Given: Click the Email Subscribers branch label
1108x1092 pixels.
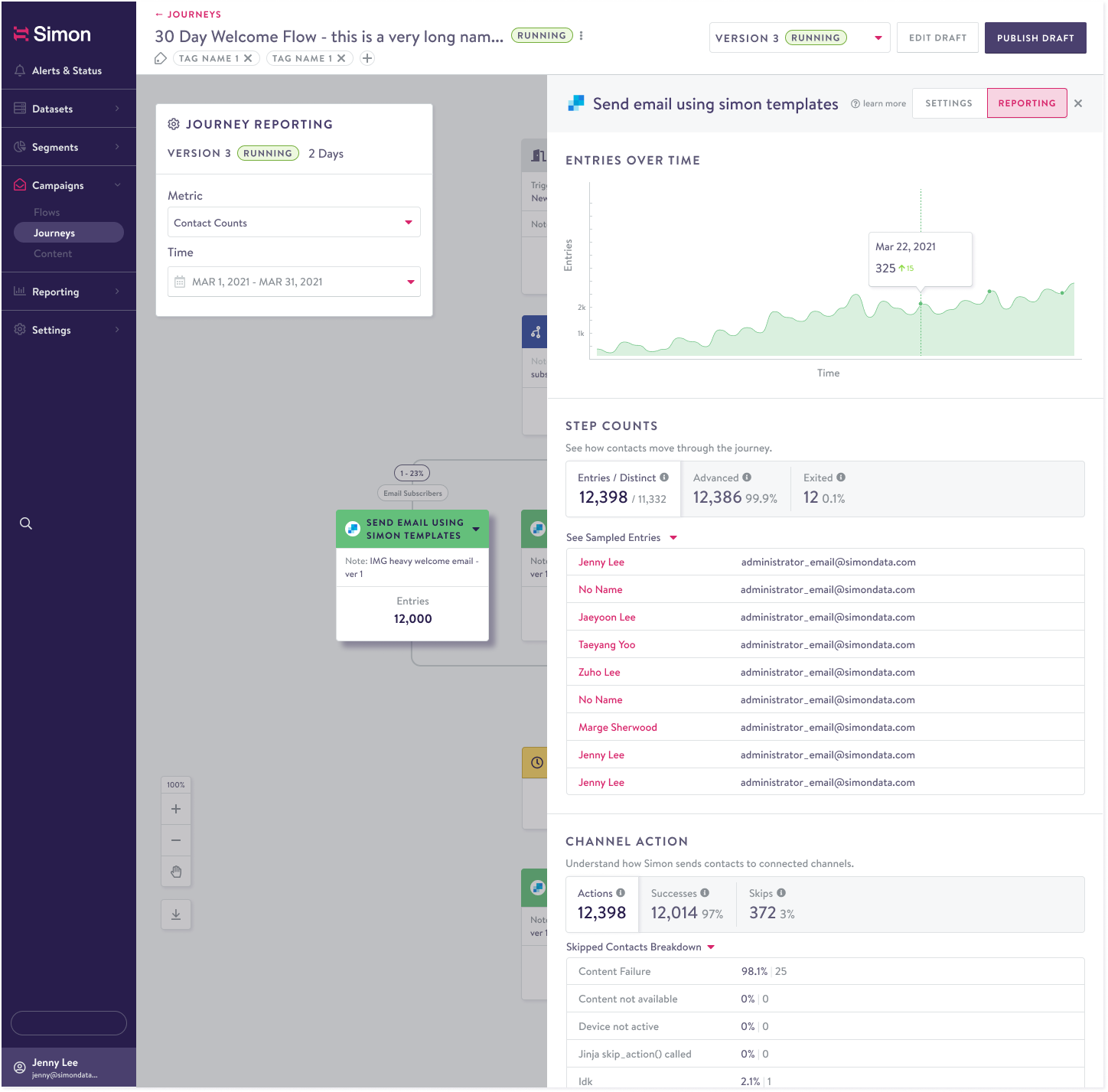Looking at the screenshot, I should click(412, 494).
